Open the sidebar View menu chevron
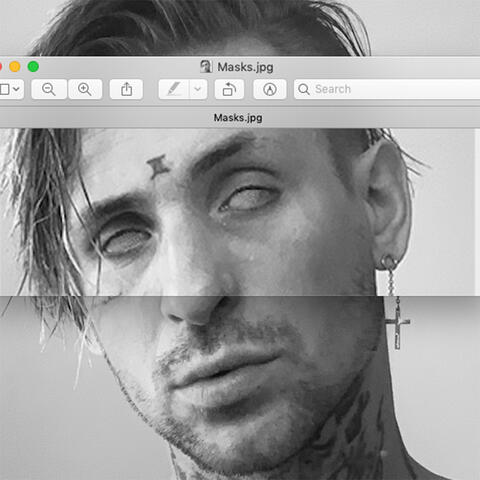Viewport: 480px width, 480px height. pos(16,89)
